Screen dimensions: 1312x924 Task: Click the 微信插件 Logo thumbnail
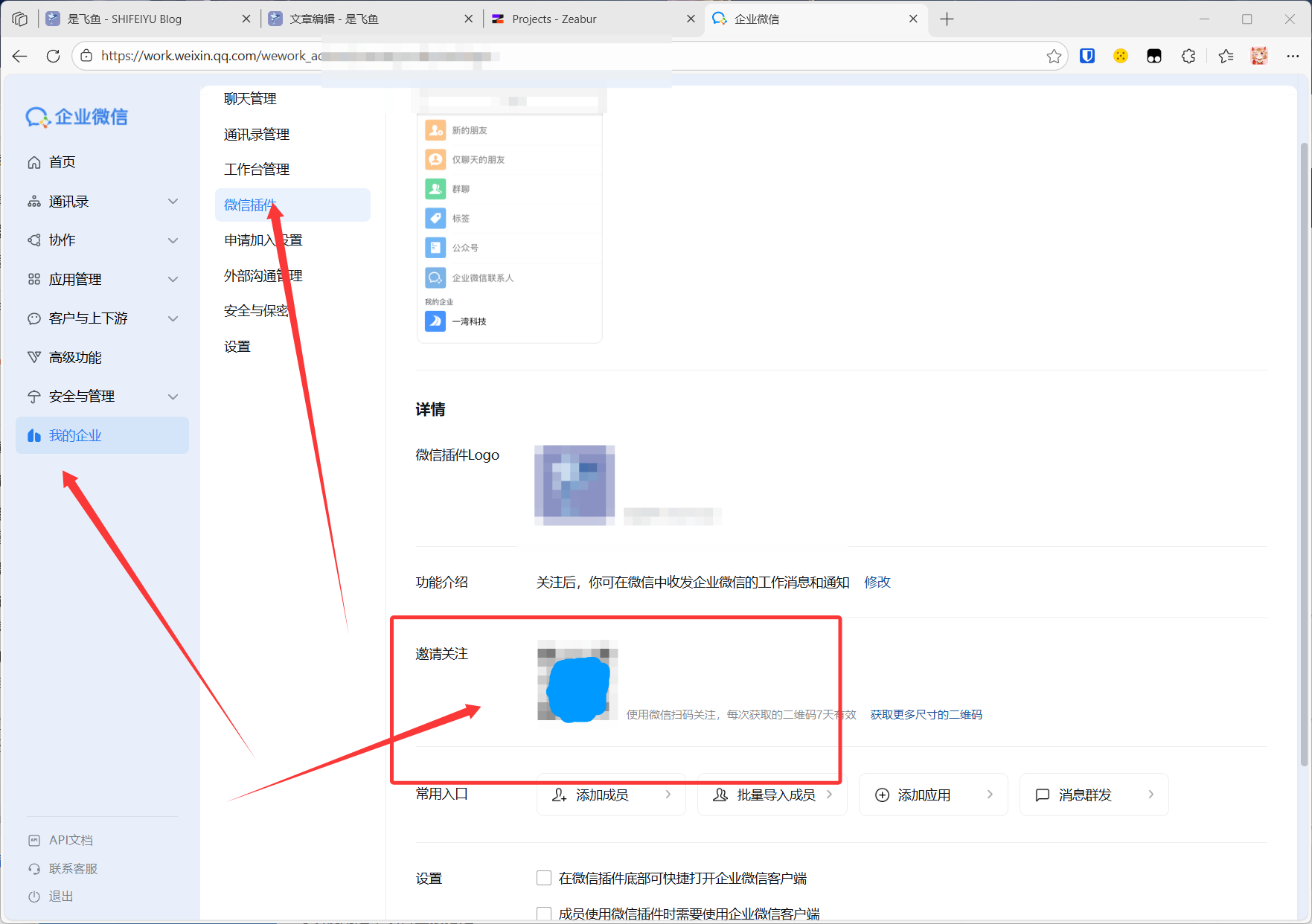click(x=575, y=485)
